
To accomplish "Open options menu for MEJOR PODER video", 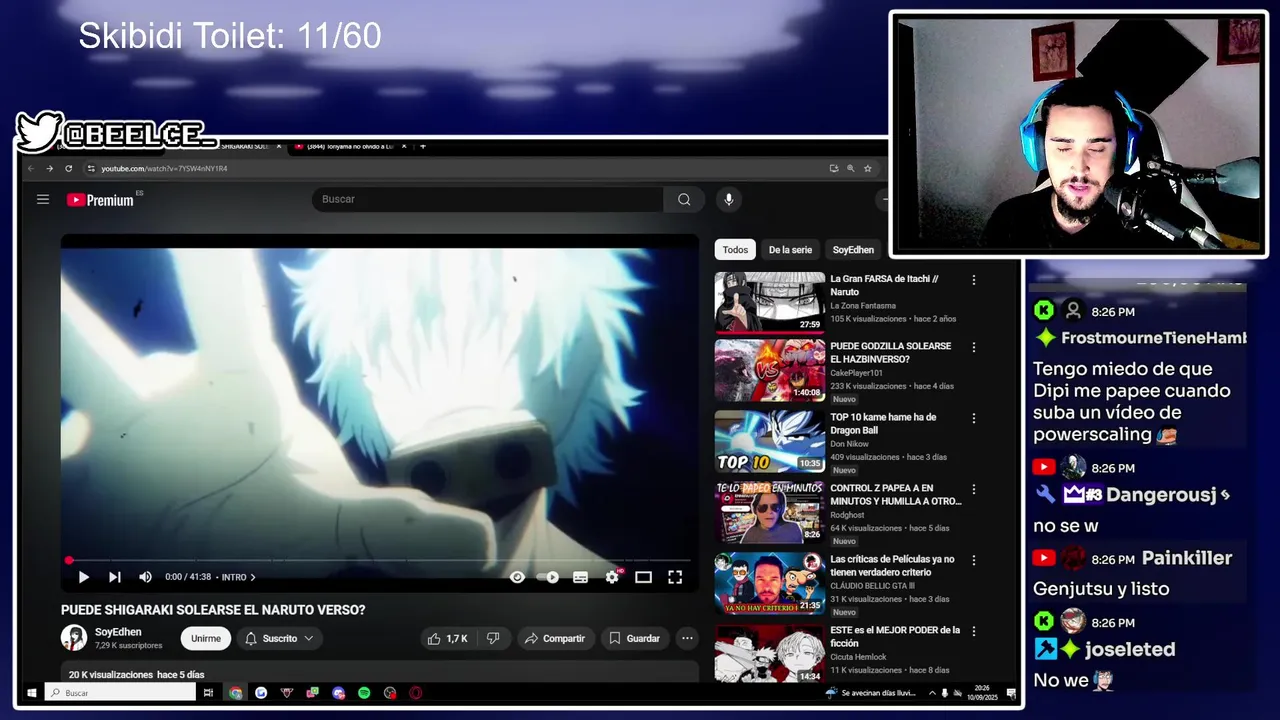I will click(x=974, y=631).
